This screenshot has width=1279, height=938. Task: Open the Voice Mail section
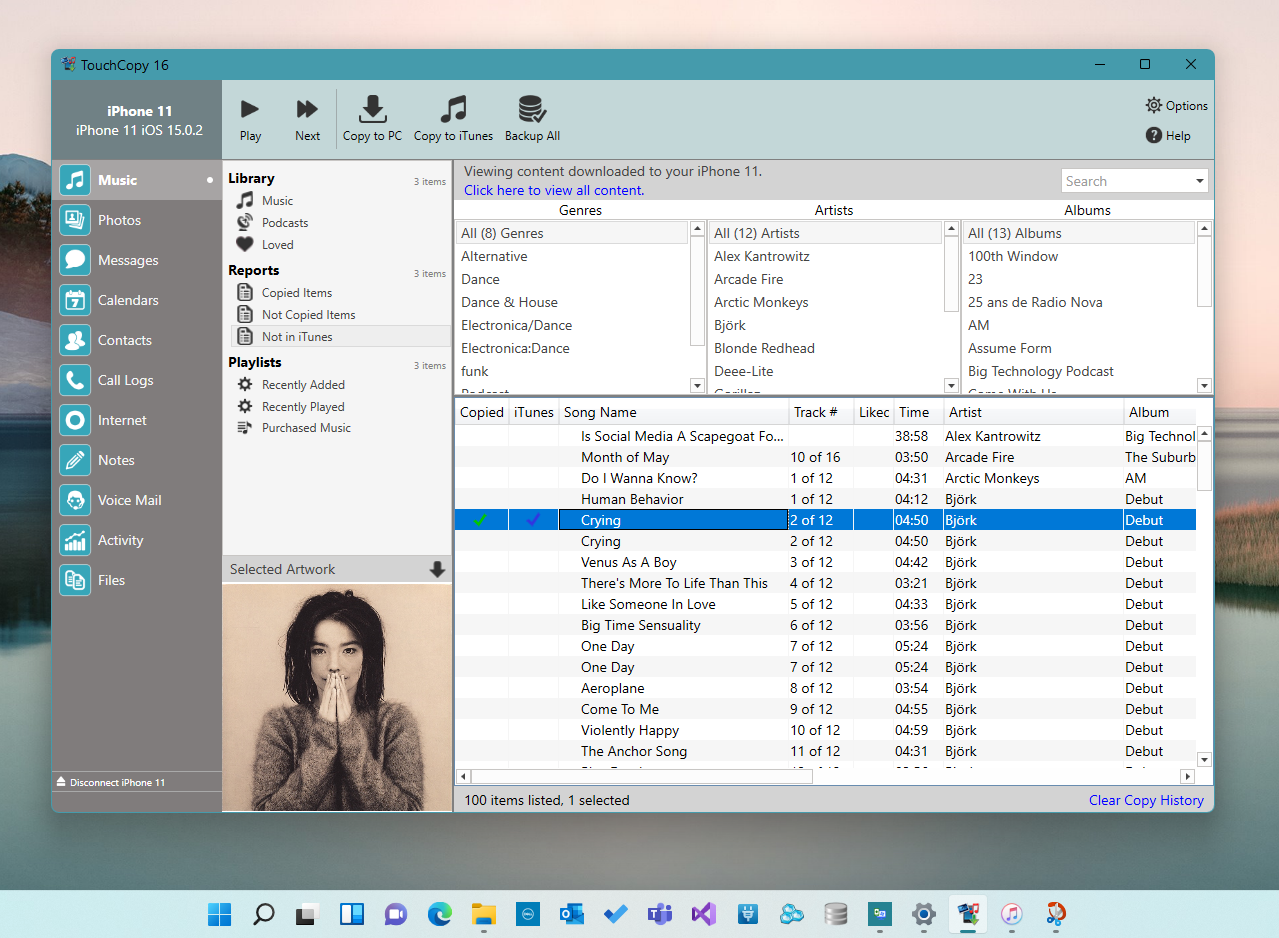[x=136, y=500]
